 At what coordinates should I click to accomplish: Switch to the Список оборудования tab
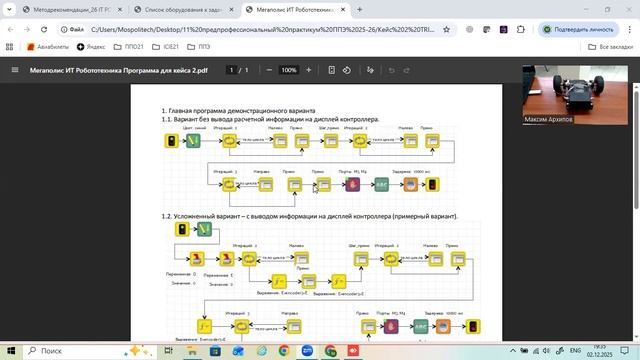183,9
